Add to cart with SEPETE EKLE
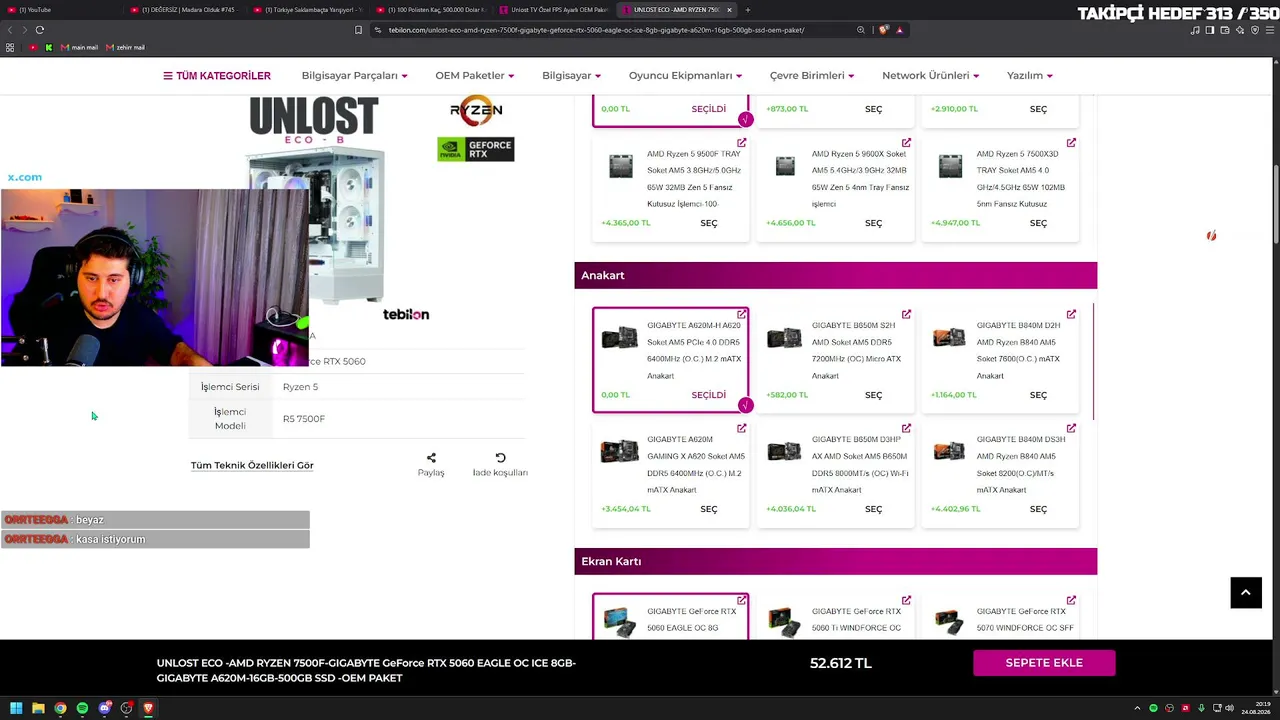The height and width of the screenshot is (720, 1280). [1044, 663]
